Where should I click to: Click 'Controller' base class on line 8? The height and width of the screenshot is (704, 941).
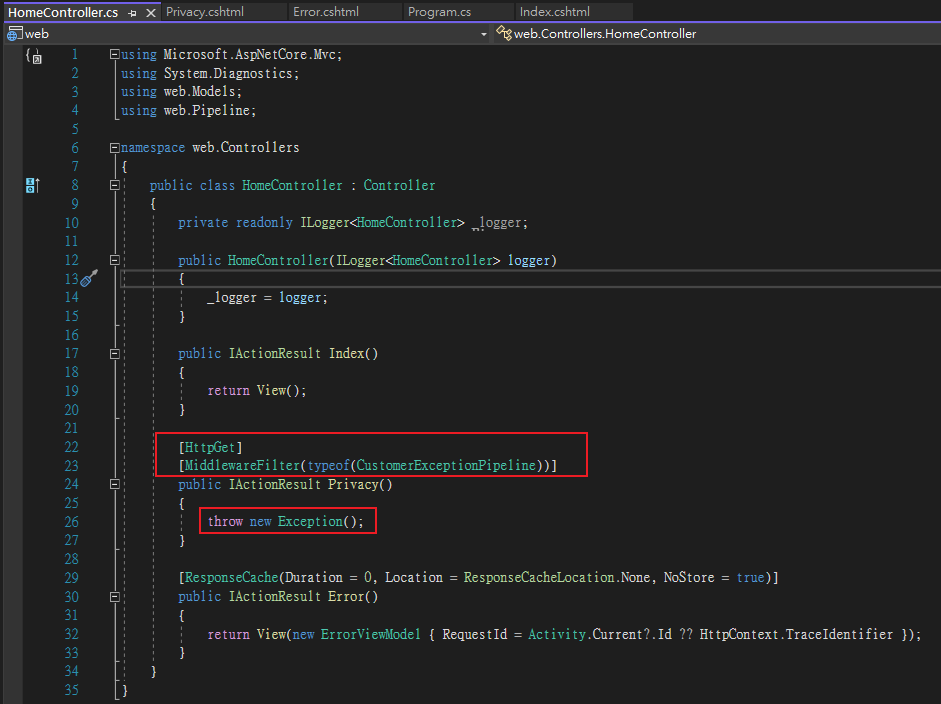point(399,185)
